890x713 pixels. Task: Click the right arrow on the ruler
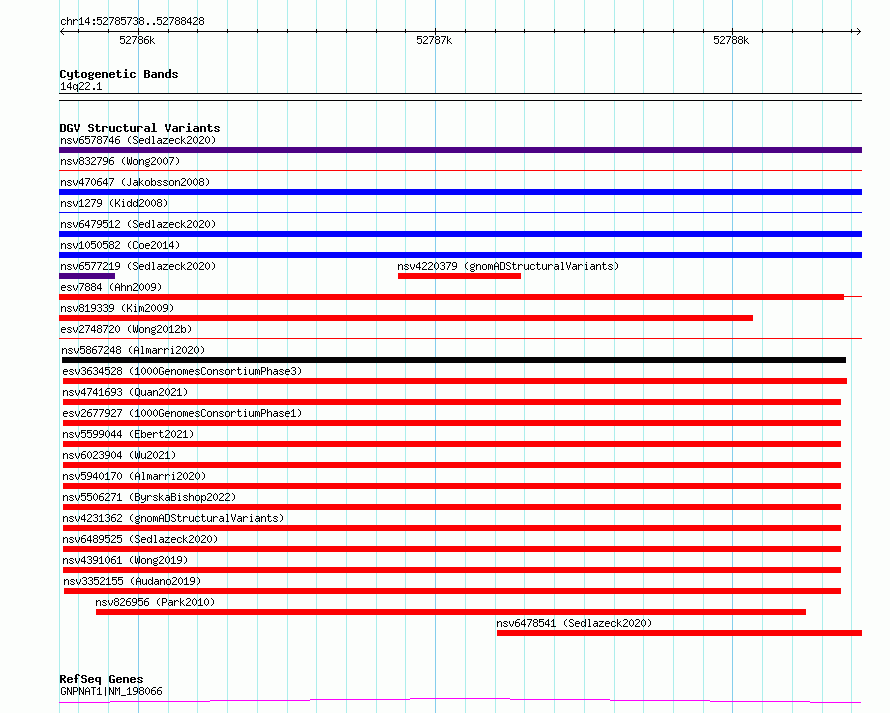pyautogui.click(x=858, y=31)
